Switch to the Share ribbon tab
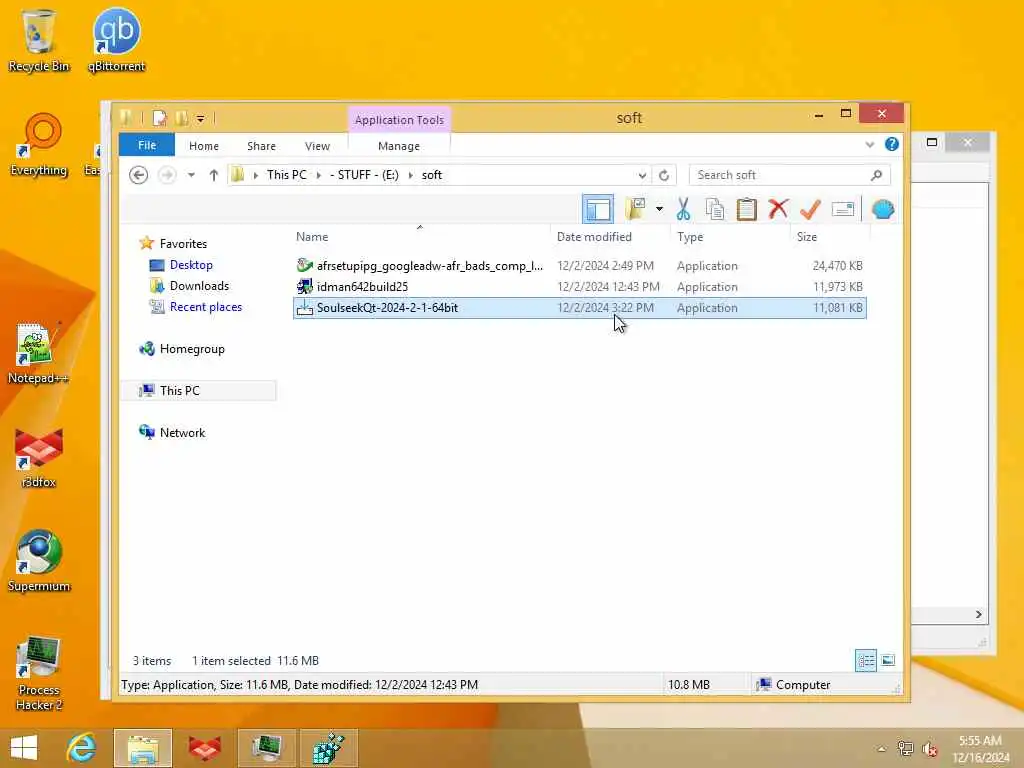1024x768 pixels. (261, 146)
